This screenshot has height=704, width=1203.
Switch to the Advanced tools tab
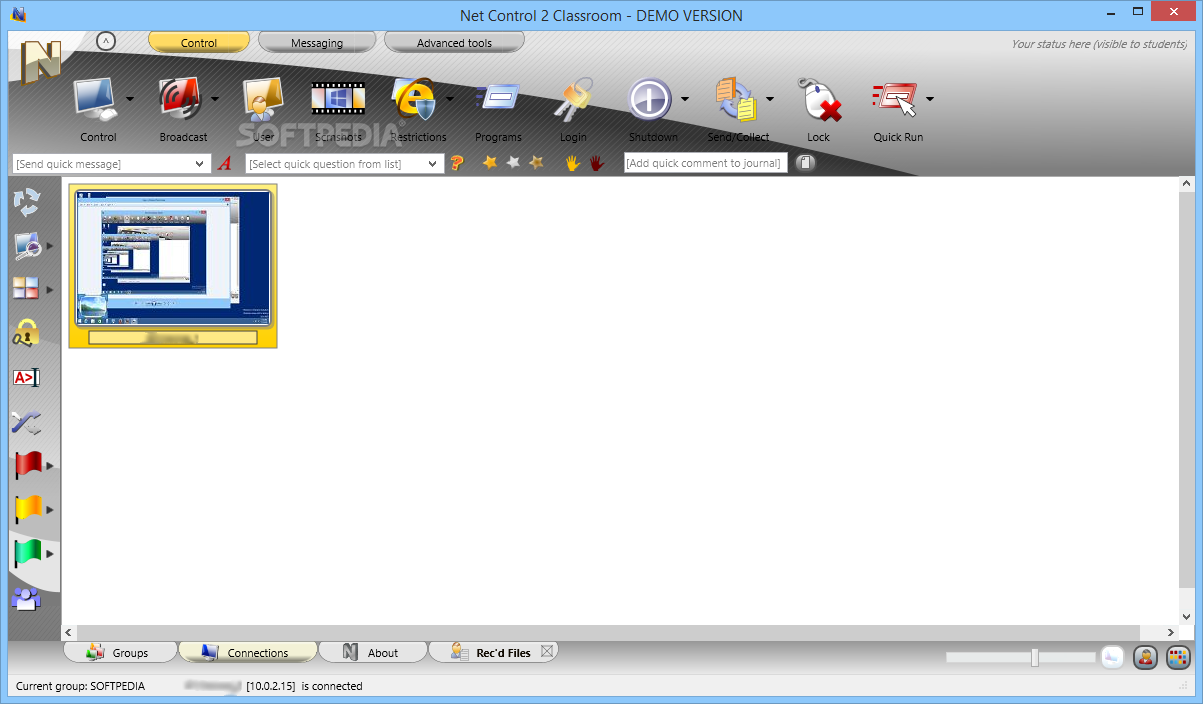[455, 43]
